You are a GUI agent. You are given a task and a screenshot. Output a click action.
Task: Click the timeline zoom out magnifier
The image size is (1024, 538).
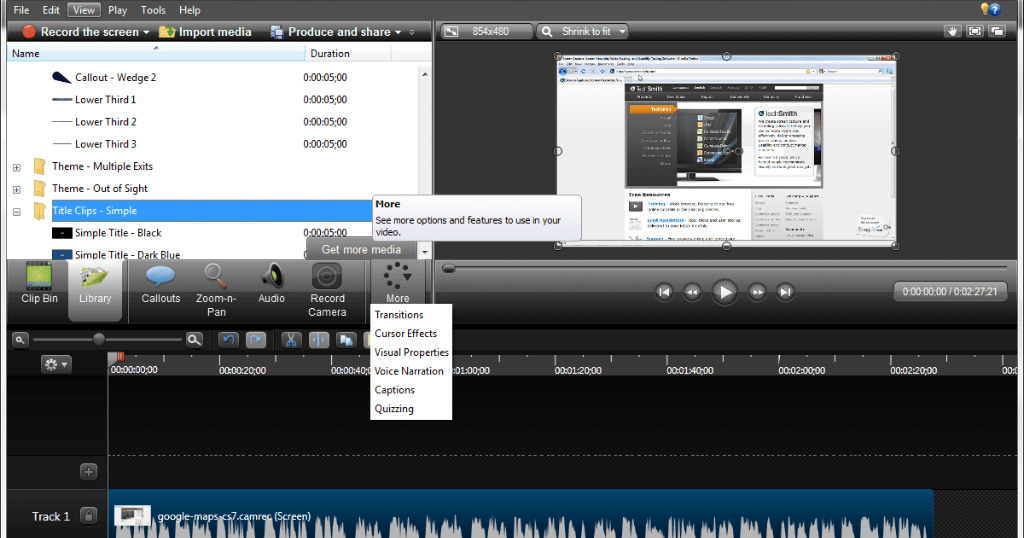(x=20, y=340)
